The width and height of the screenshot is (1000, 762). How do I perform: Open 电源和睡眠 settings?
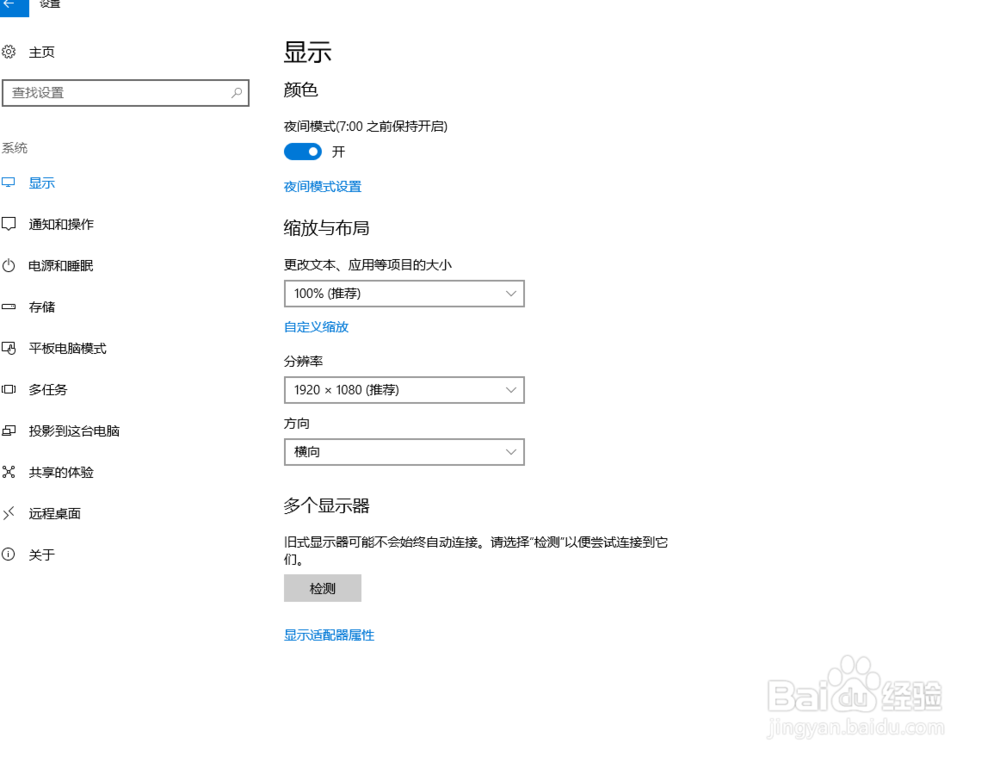60,265
